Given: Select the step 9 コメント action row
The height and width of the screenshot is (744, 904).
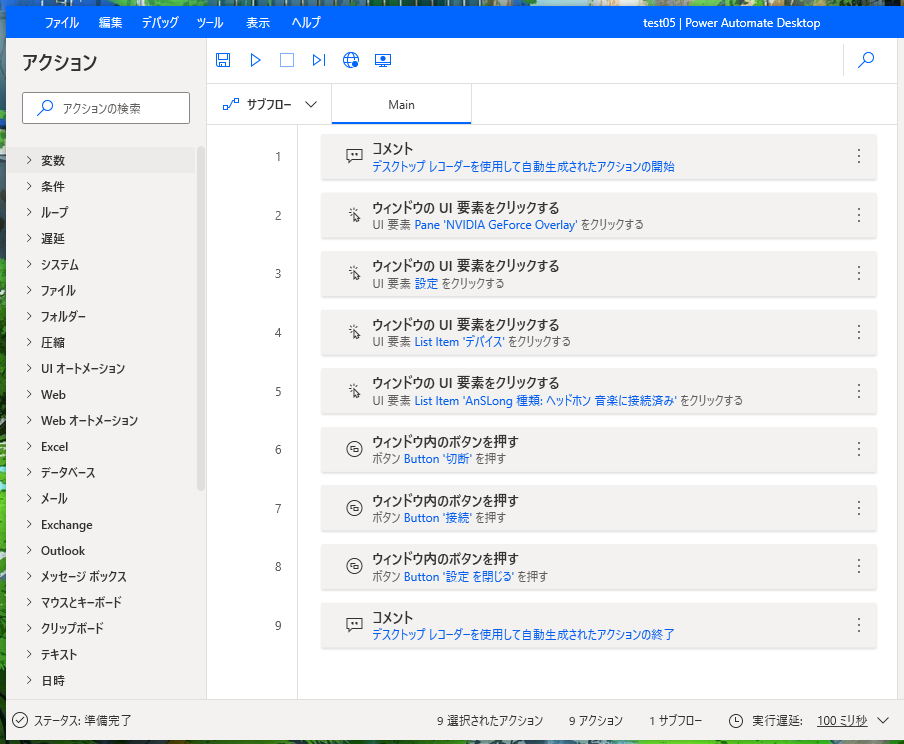Looking at the screenshot, I should [598, 626].
